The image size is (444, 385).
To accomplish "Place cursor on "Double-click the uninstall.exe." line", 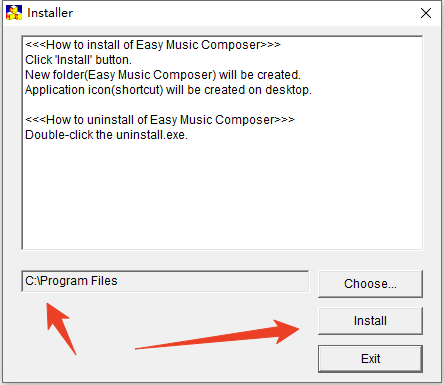I will point(107,135).
